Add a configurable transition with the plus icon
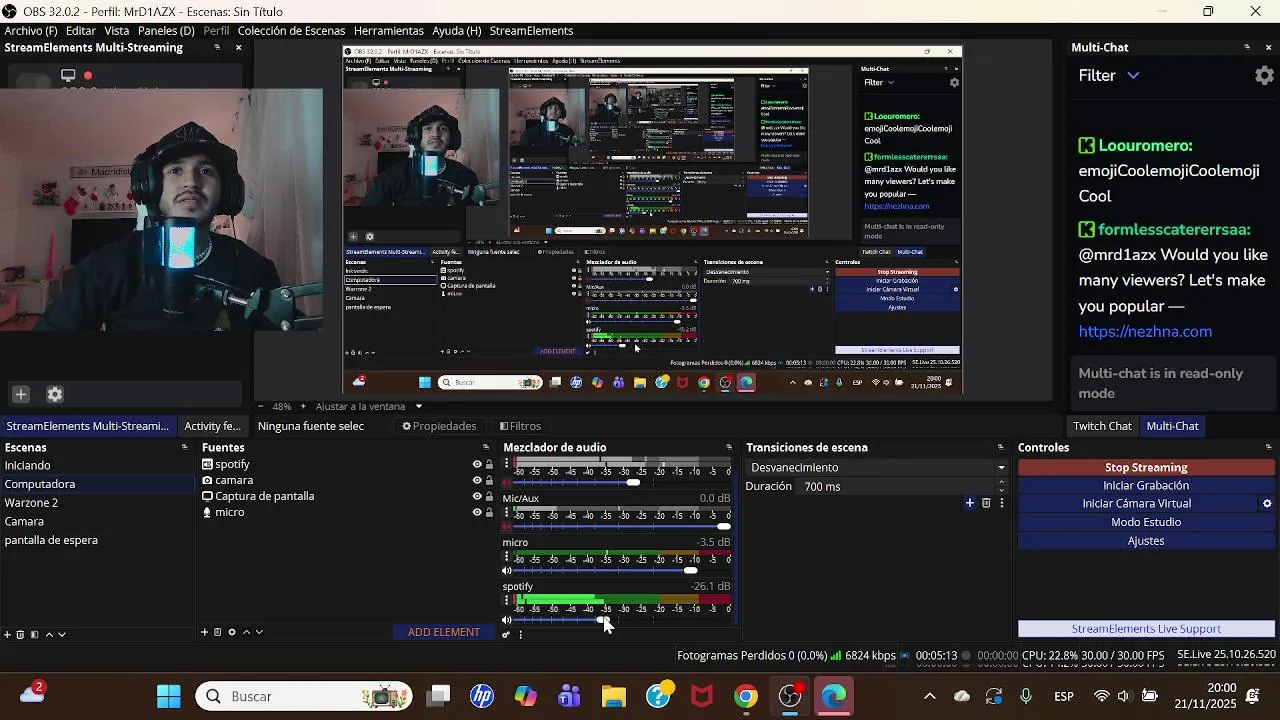1280x720 pixels. pos(969,503)
